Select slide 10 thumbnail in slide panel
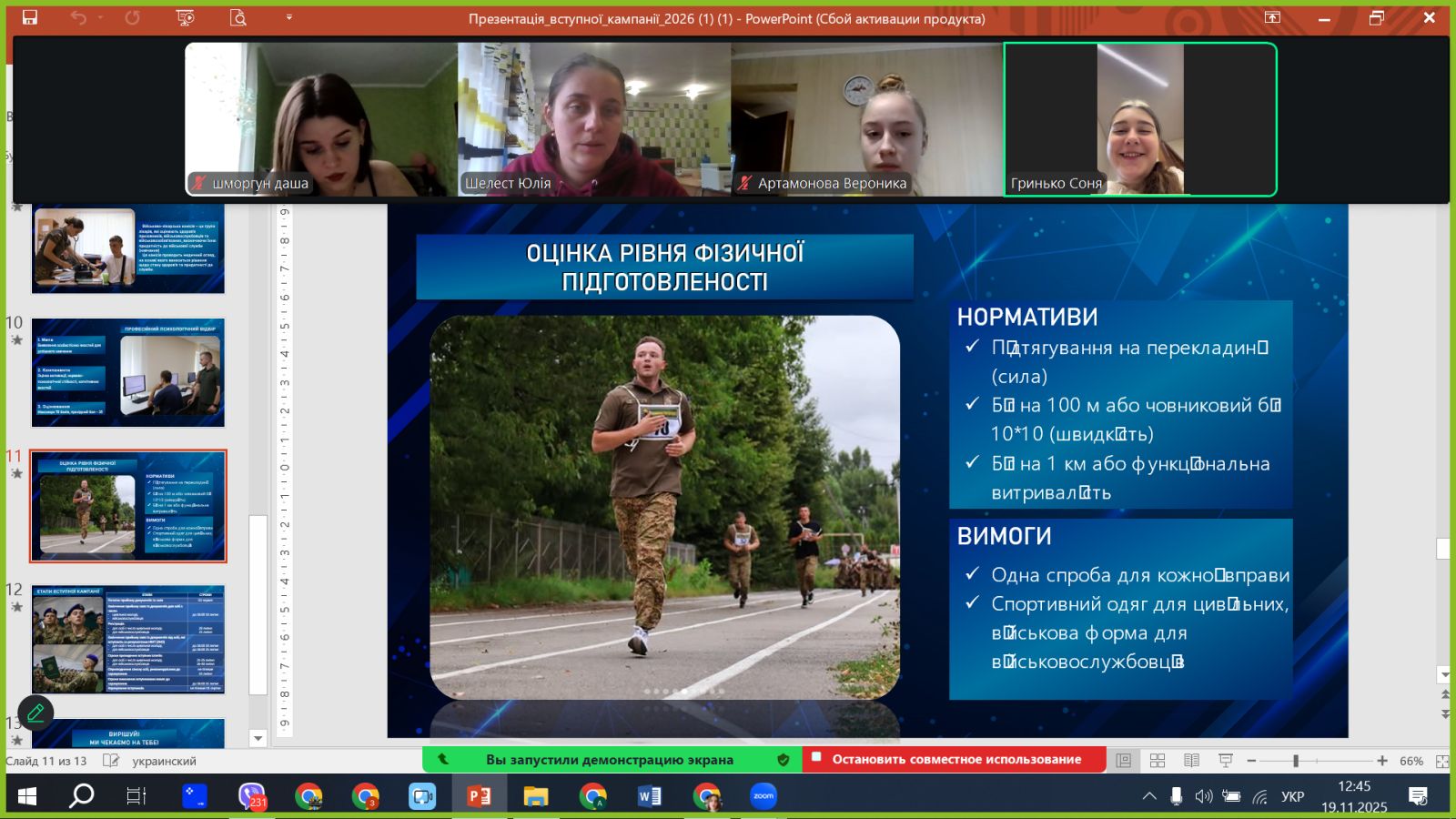The image size is (1456, 819). 128,372
